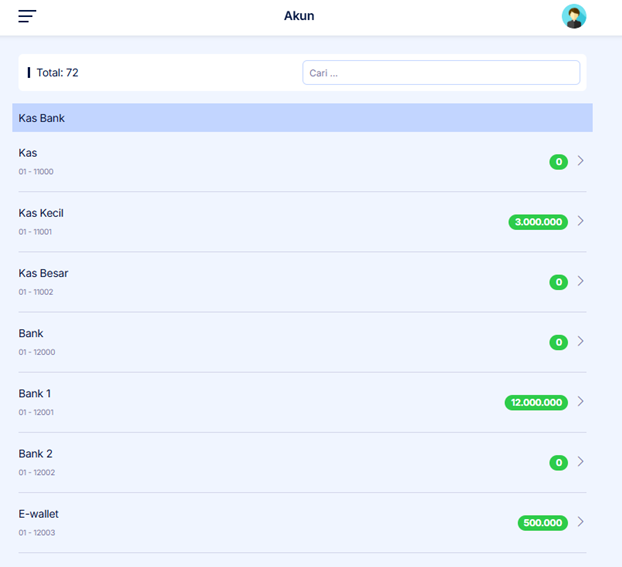The image size is (622, 567).
Task: Click the 500.000 balance badge
Action: [x=542, y=522]
